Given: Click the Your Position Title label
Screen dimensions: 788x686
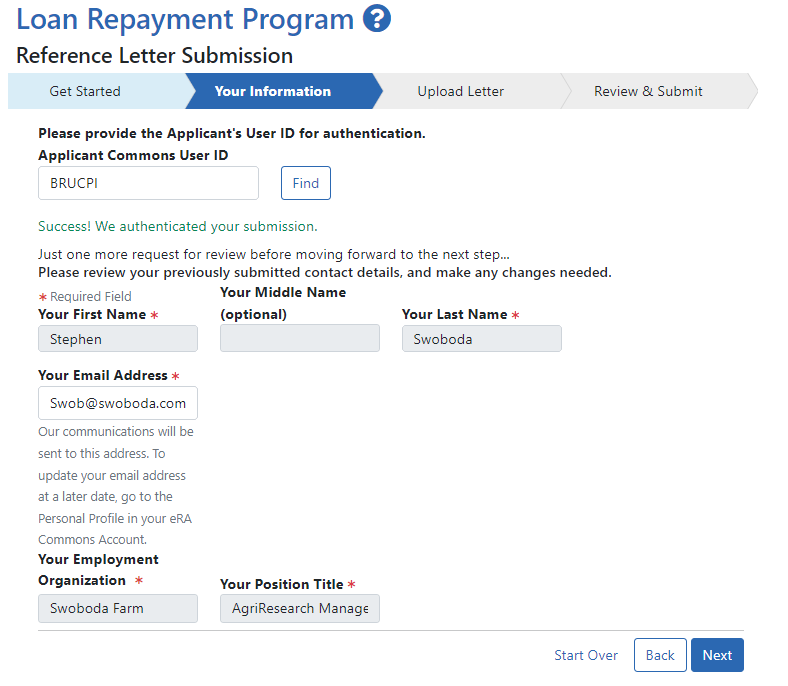Looking at the screenshot, I should [x=282, y=584].
